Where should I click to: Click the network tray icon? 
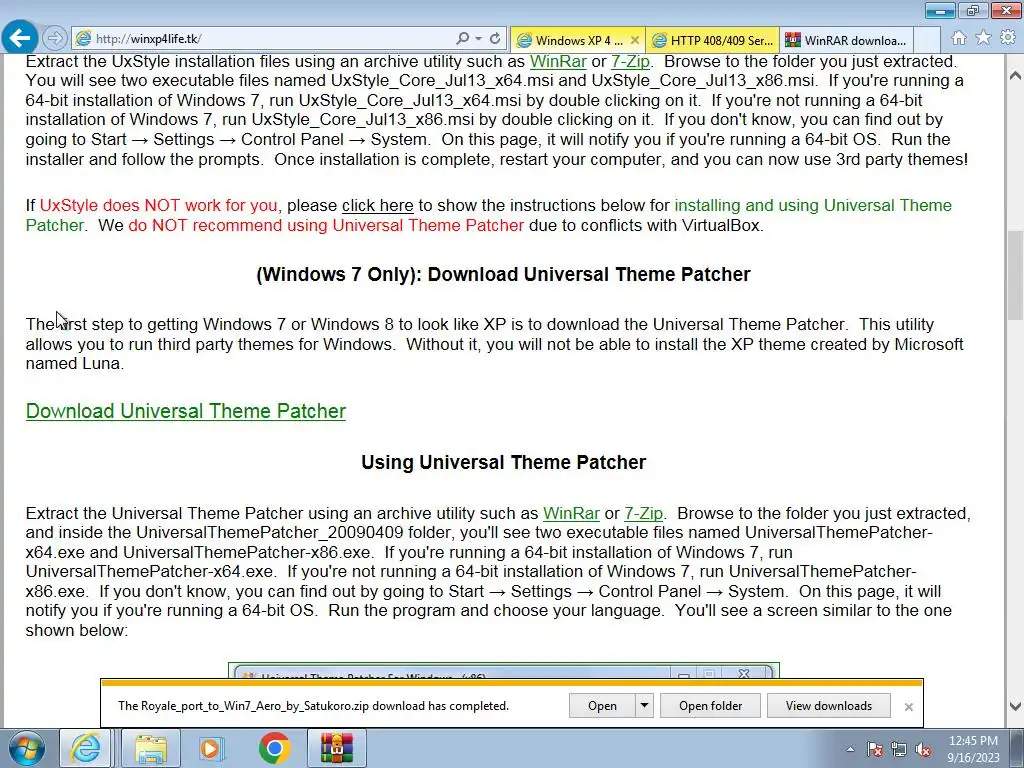click(899, 749)
